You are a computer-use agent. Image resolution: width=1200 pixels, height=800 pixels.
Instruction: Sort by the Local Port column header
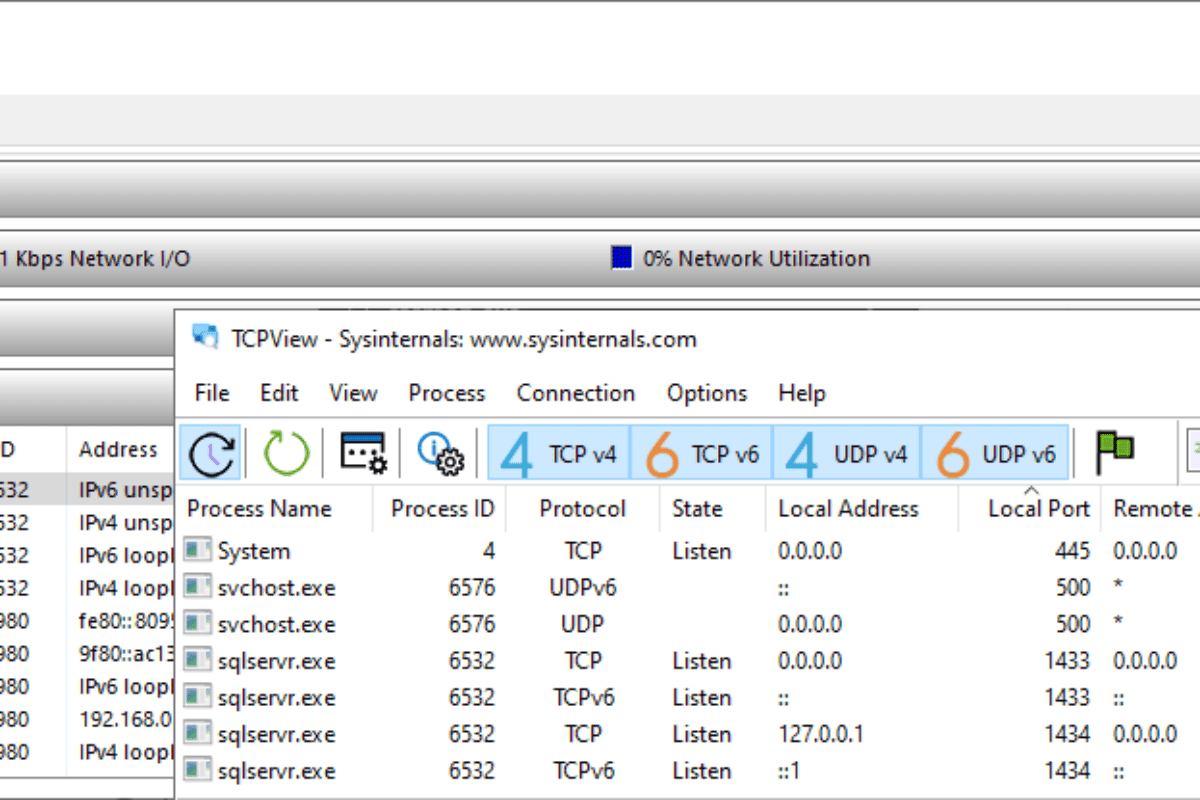pyautogui.click(x=1038, y=508)
